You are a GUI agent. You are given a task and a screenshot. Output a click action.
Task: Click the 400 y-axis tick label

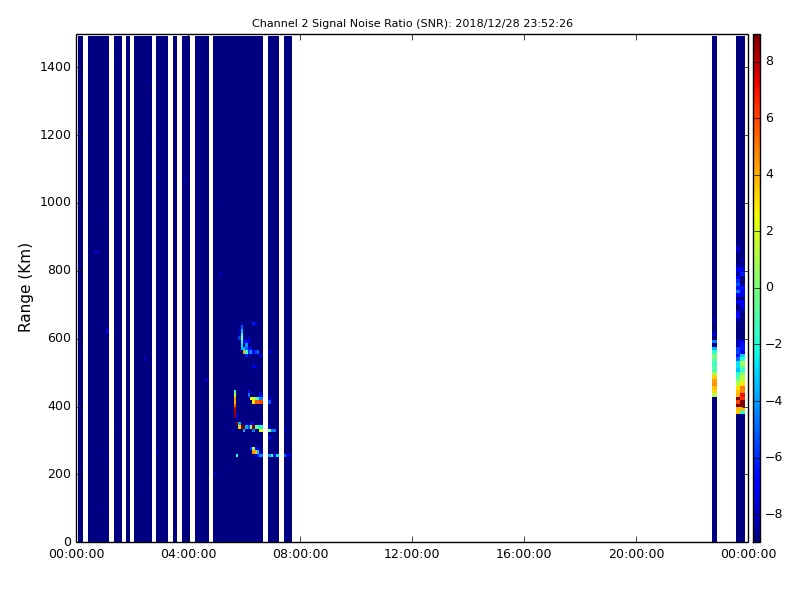click(x=59, y=406)
